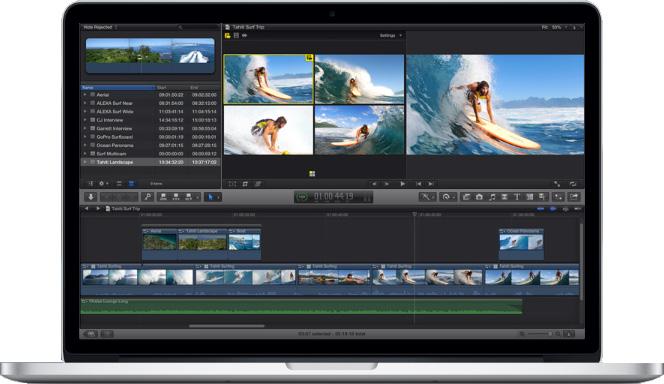Screen dimensions: 664x384
Task: Sort clips by Start column header
Action: pos(172,88)
